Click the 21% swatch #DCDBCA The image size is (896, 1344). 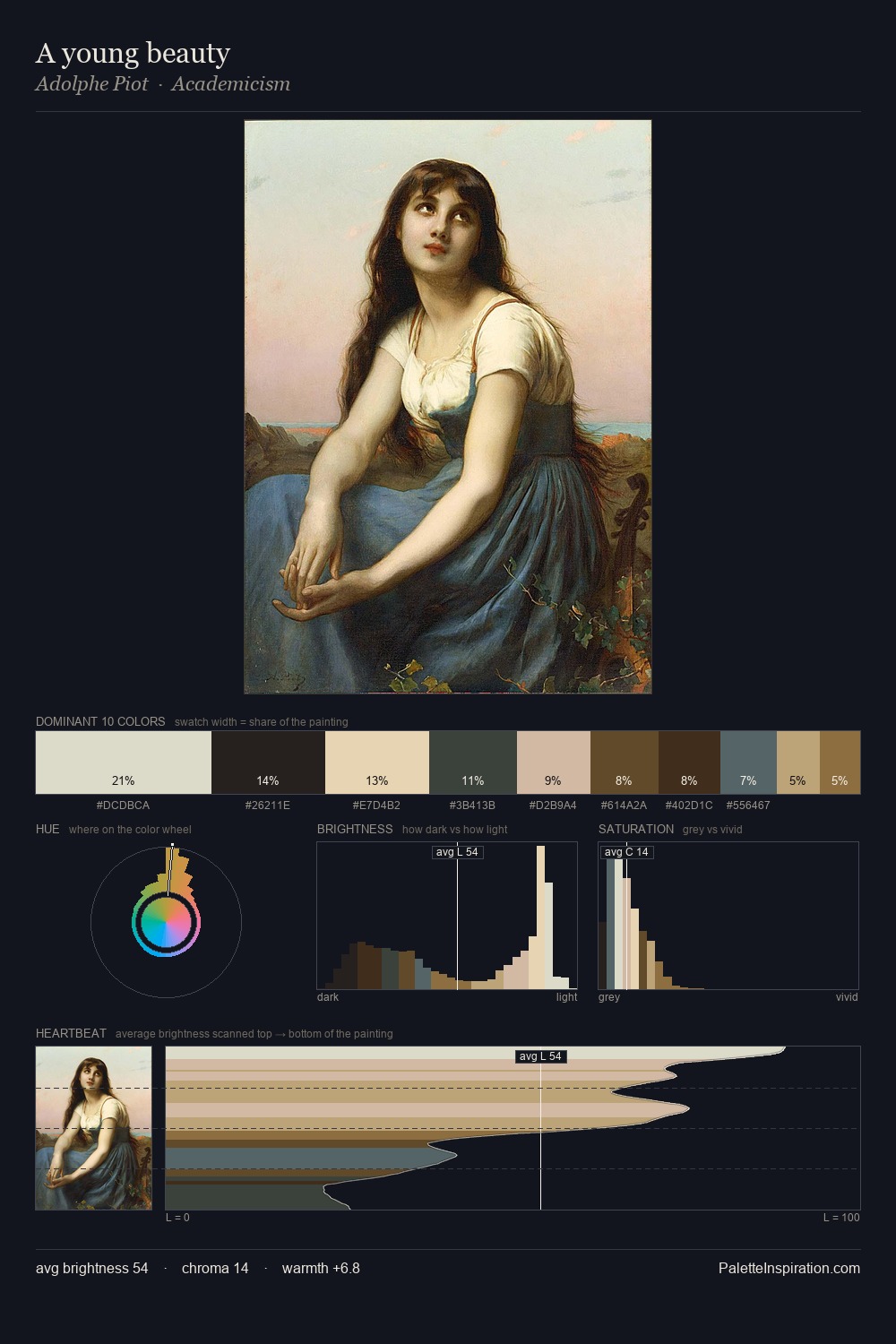click(x=124, y=762)
